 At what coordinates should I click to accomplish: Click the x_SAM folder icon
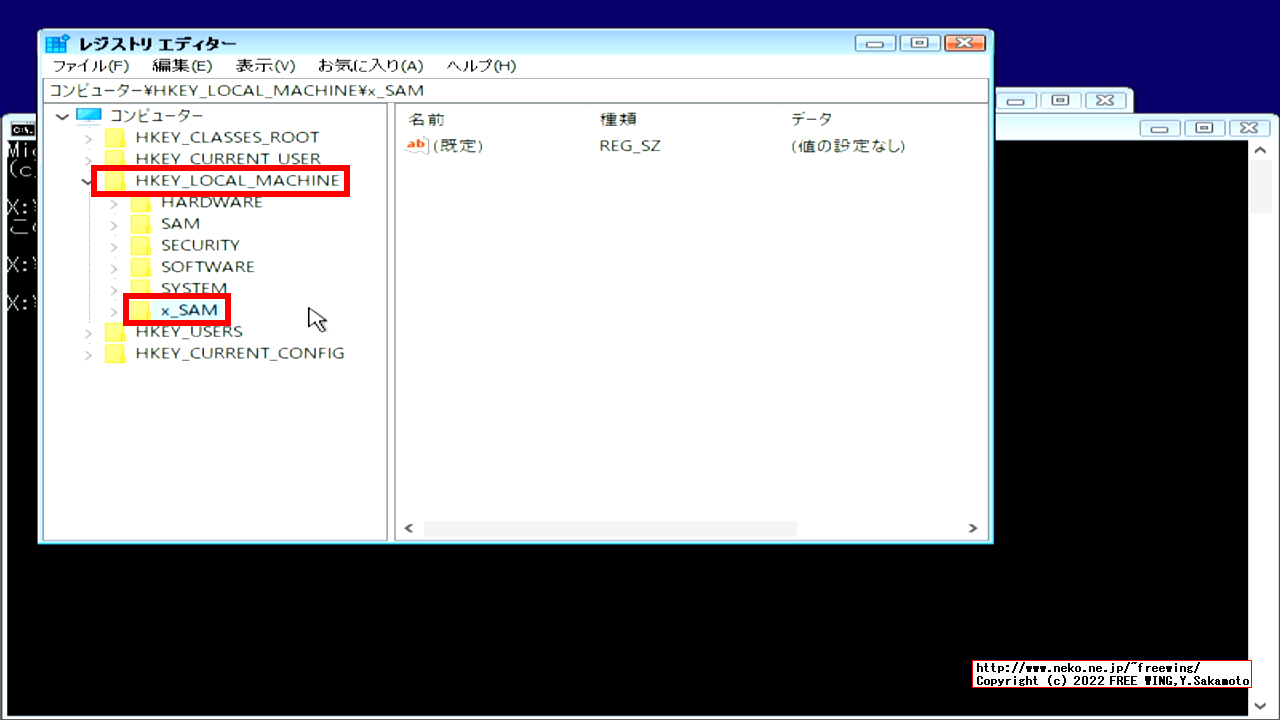coord(139,309)
